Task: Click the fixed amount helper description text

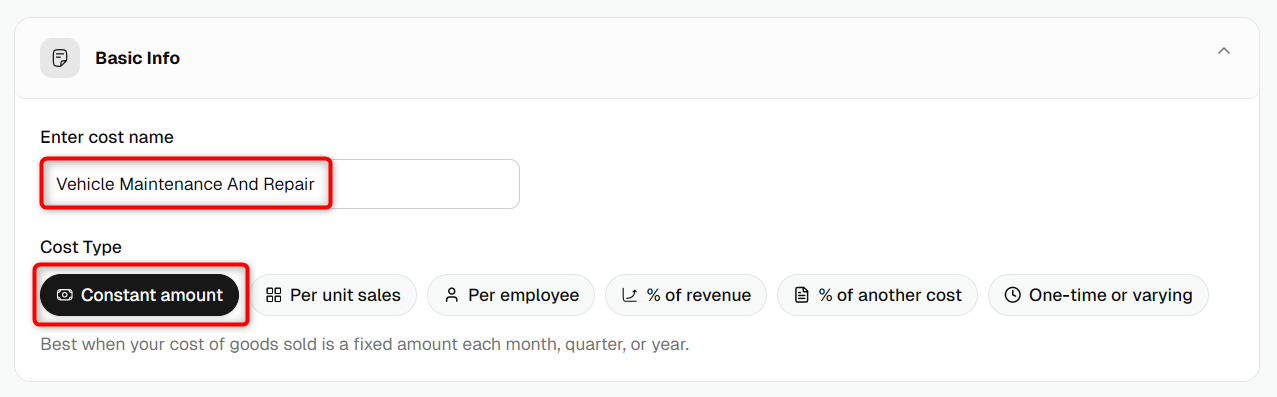Action: pos(365,345)
